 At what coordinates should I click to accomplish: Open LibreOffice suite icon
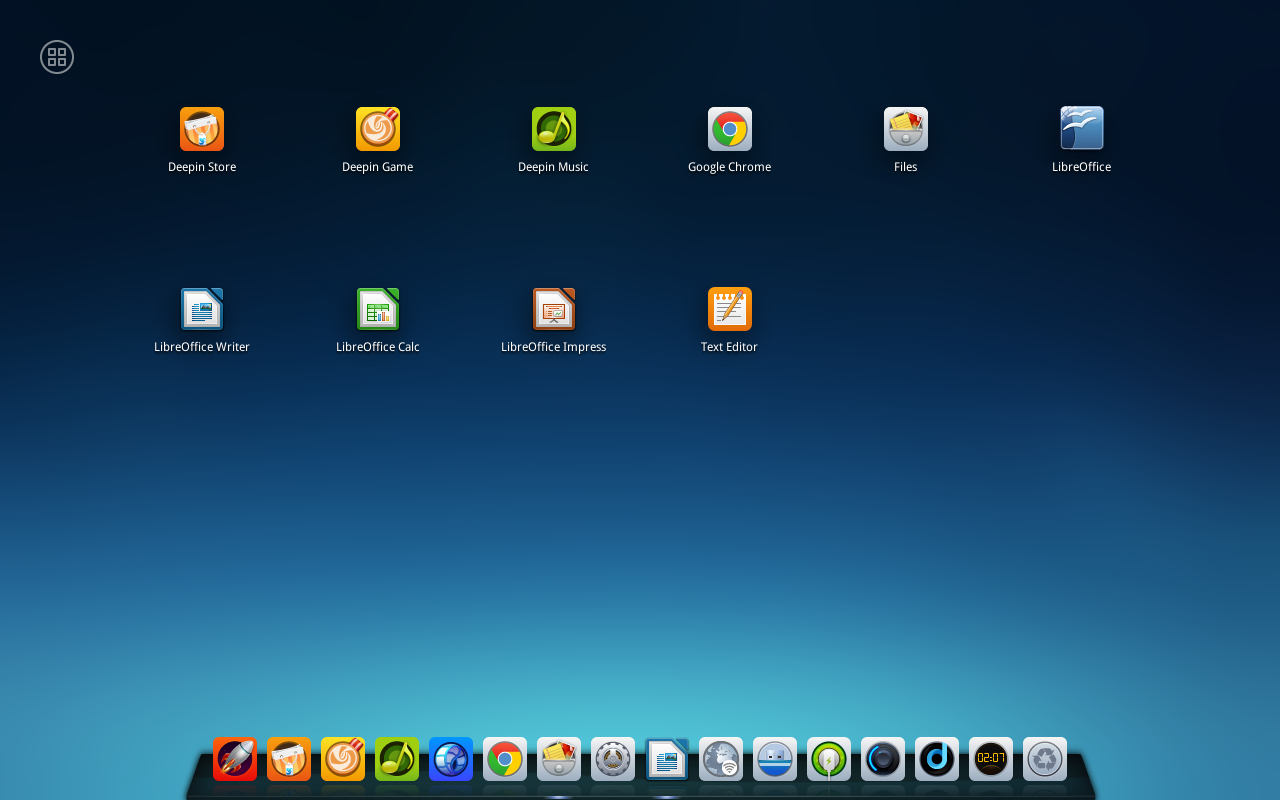pyautogui.click(x=1082, y=128)
